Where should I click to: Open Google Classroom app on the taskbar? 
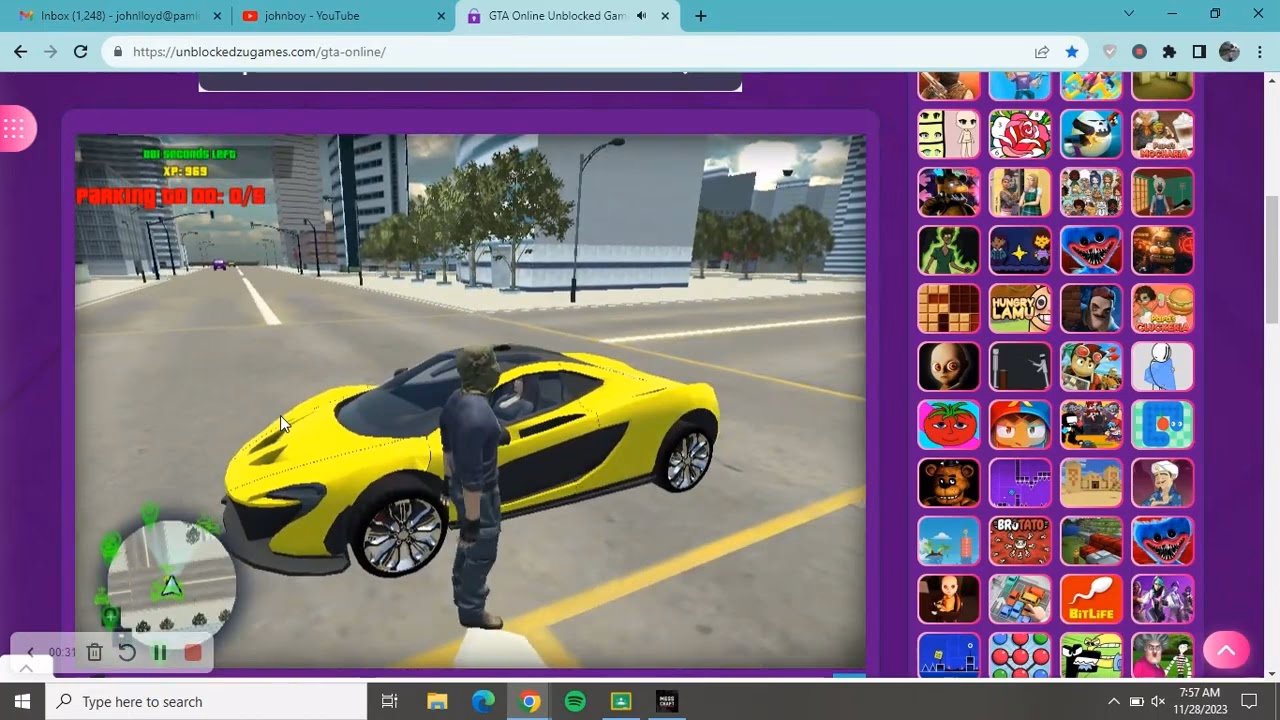click(x=621, y=701)
